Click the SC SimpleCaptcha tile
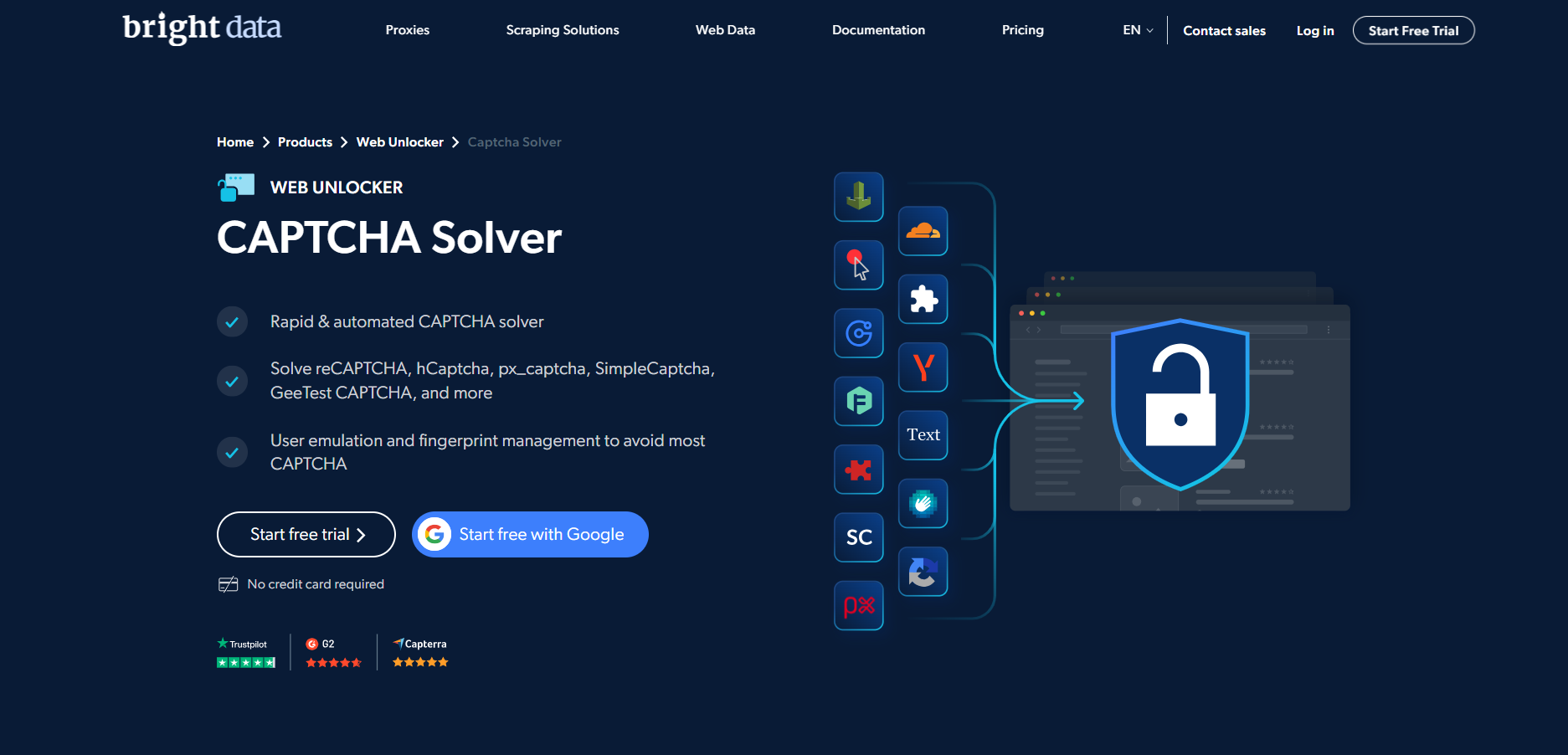1568x755 pixels. 859,537
